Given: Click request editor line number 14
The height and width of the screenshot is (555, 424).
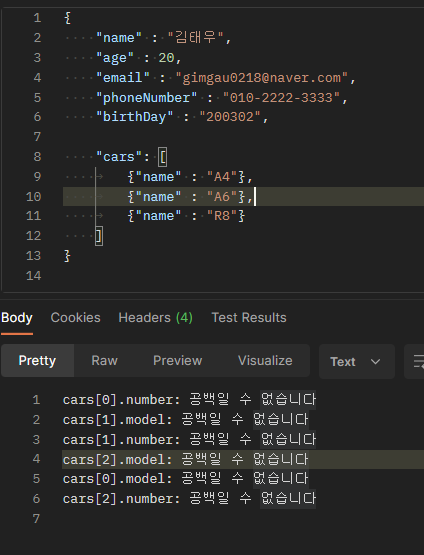Looking at the screenshot, I should [x=34, y=275].
